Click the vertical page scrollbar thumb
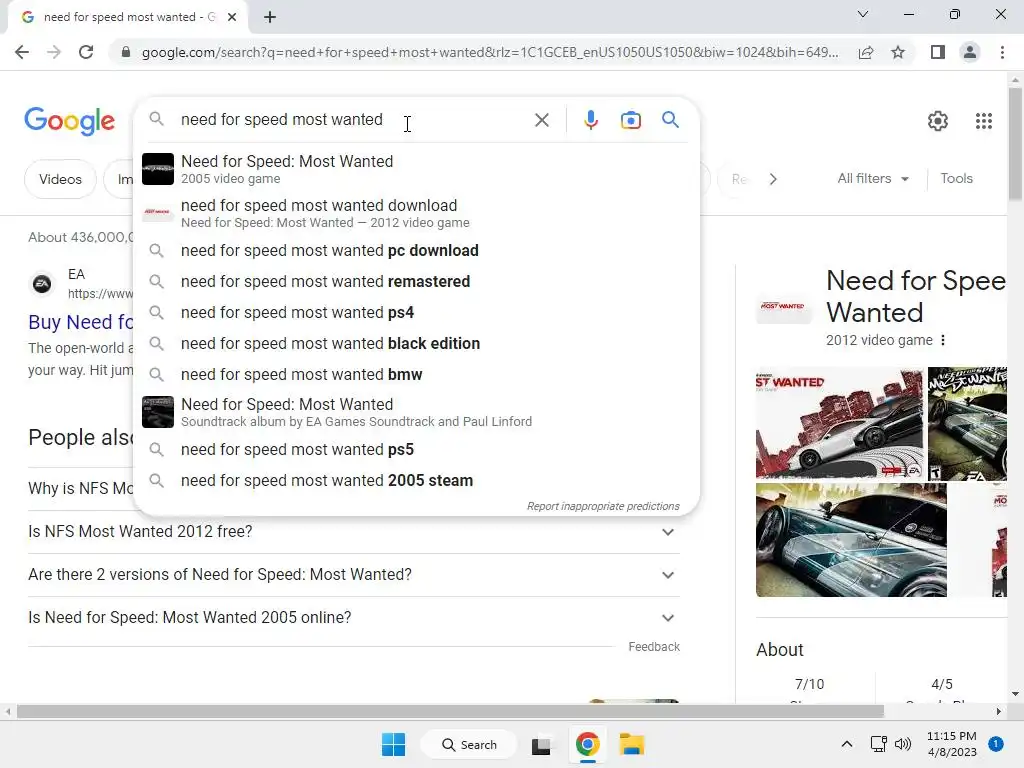 click(x=1015, y=144)
